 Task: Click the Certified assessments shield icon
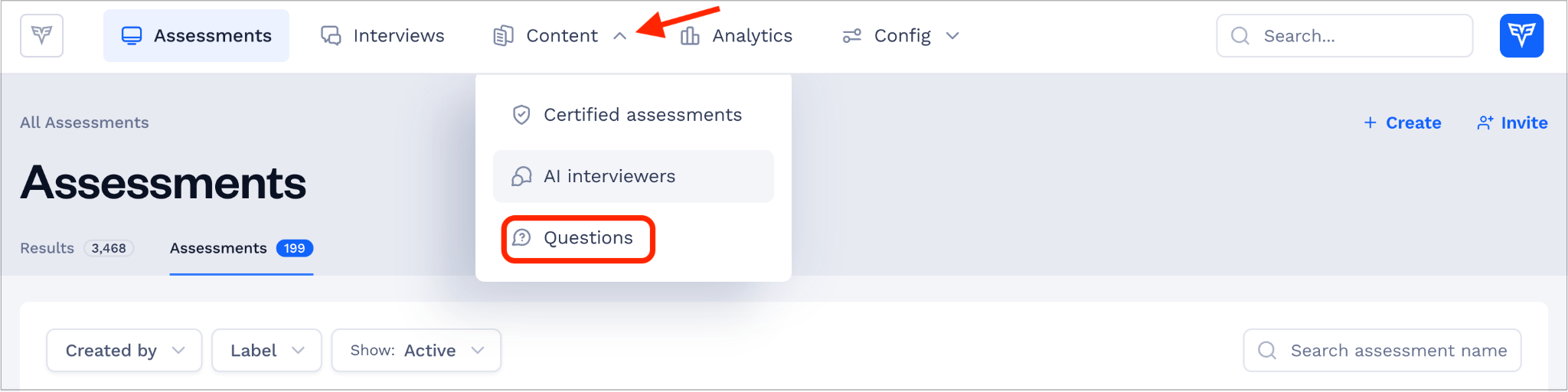pyautogui.click(x=521, y=115)
